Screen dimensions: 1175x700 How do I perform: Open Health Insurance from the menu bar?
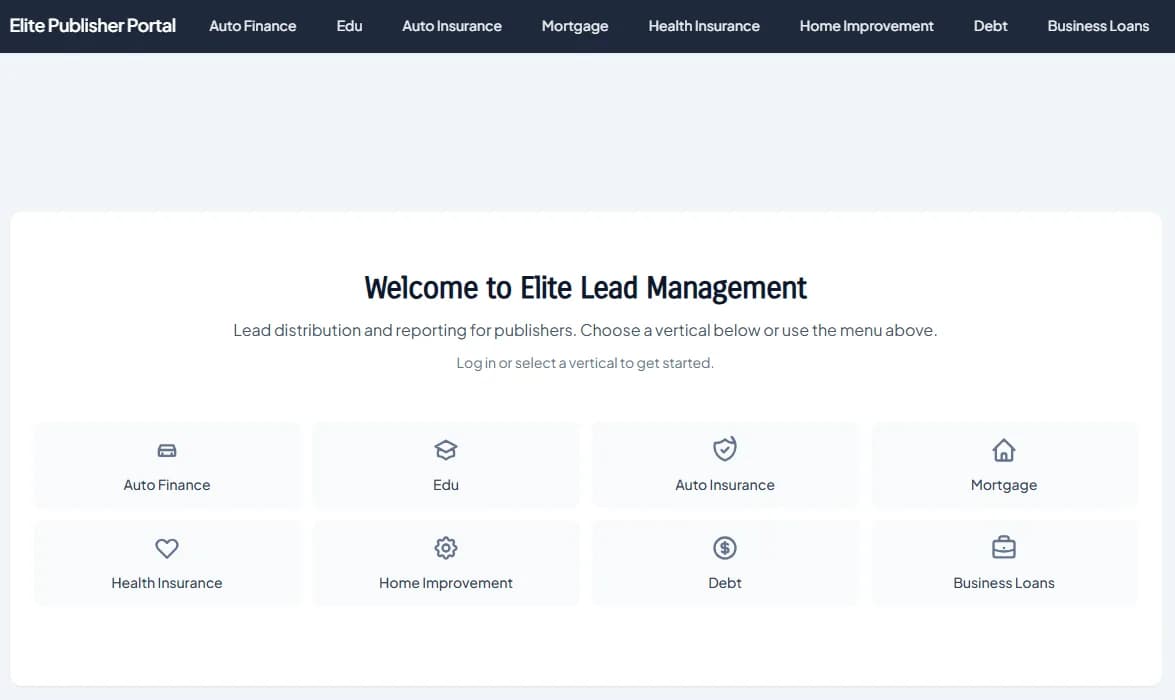coord(704,26)
